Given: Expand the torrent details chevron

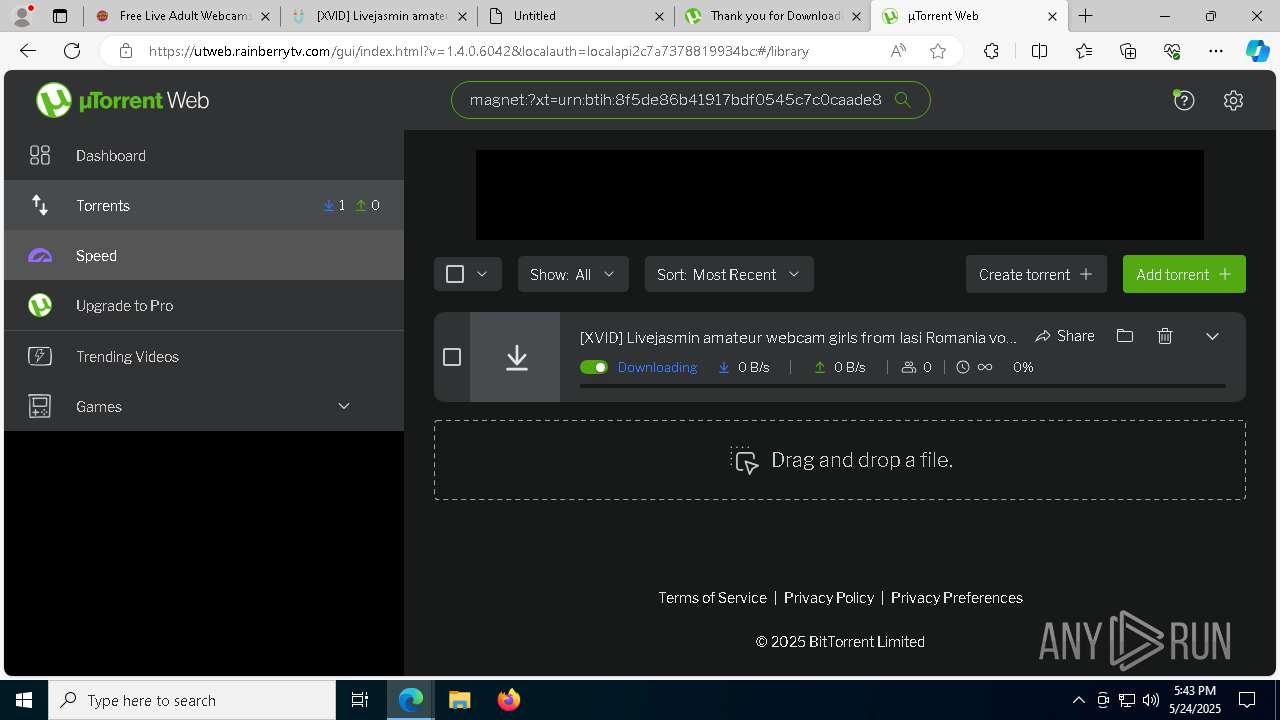Looking at the screenshot, I should coord(1212,336).
